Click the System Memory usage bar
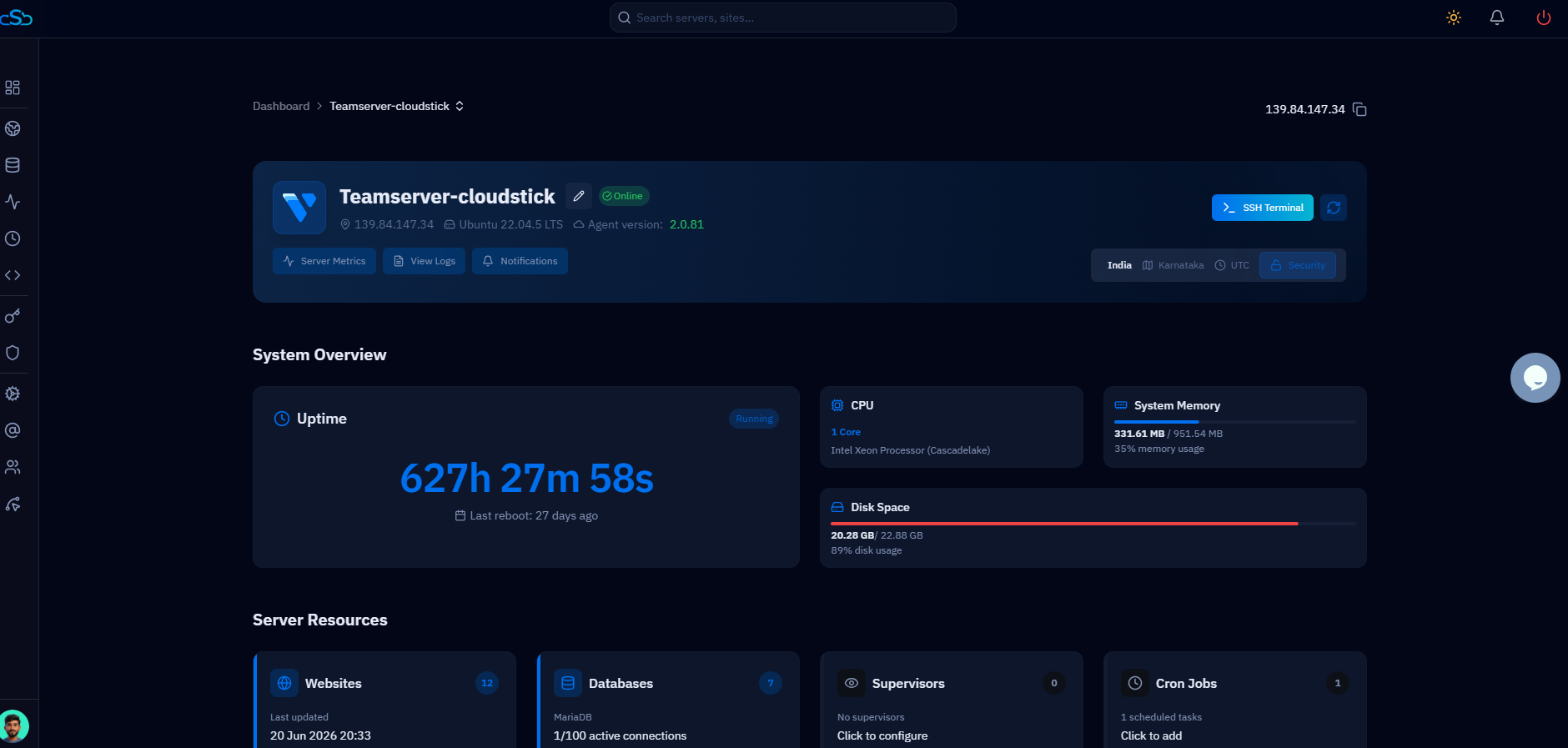 pos(1235,422)
